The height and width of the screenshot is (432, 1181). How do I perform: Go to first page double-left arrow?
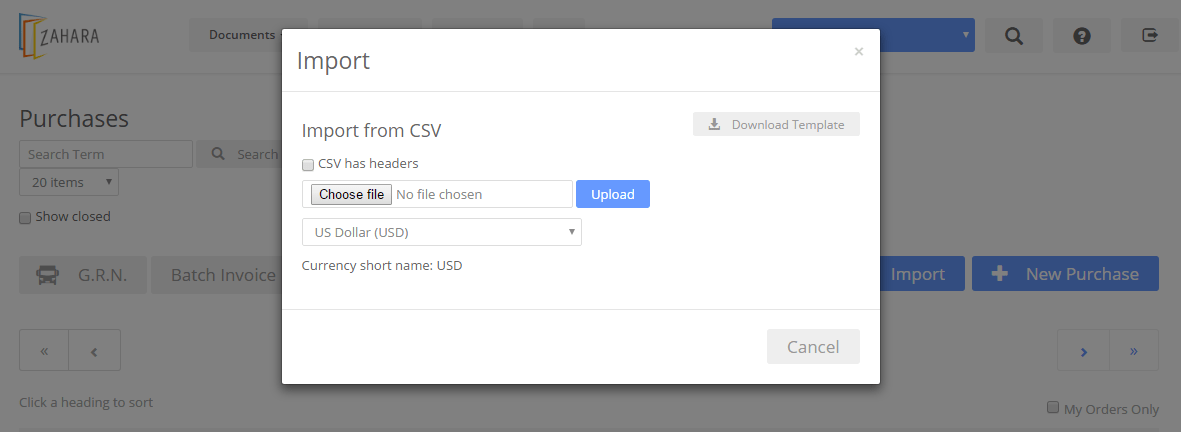click(x=44, y=350)
